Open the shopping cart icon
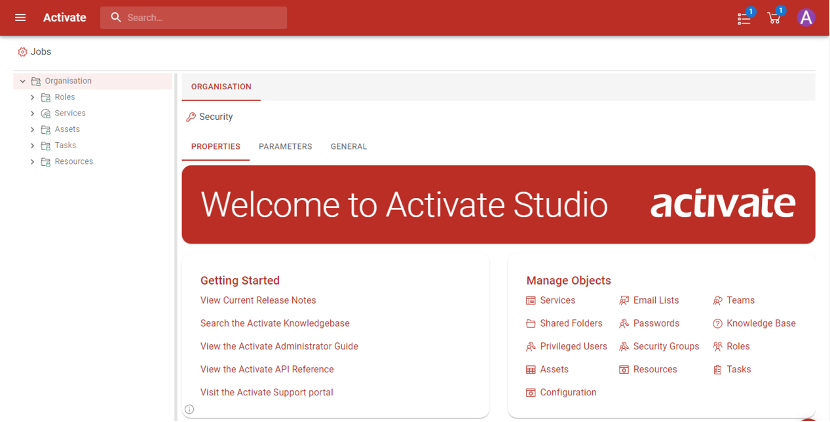Image resolution: width=830 pixels, height=422 pixels. (x=774, y=17)
